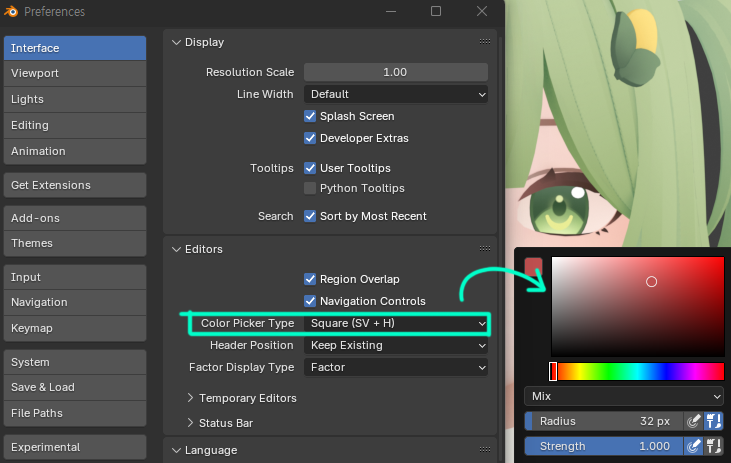
Task: Go to the Keymap tab
Action: coord(75,328)
